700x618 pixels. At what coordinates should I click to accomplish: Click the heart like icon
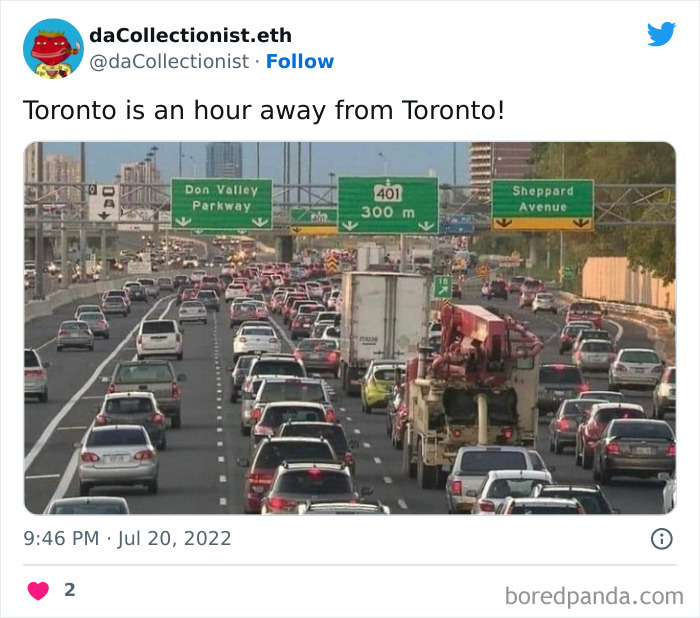[x=38, y=591]
